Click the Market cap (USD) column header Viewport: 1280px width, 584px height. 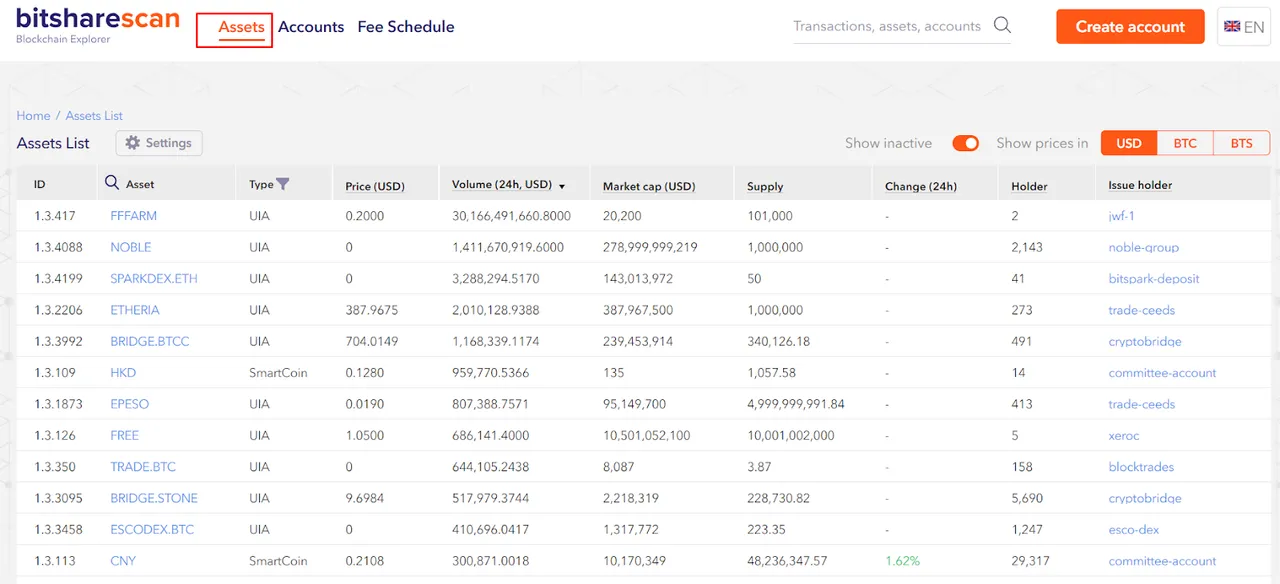[x=648, y=186]
